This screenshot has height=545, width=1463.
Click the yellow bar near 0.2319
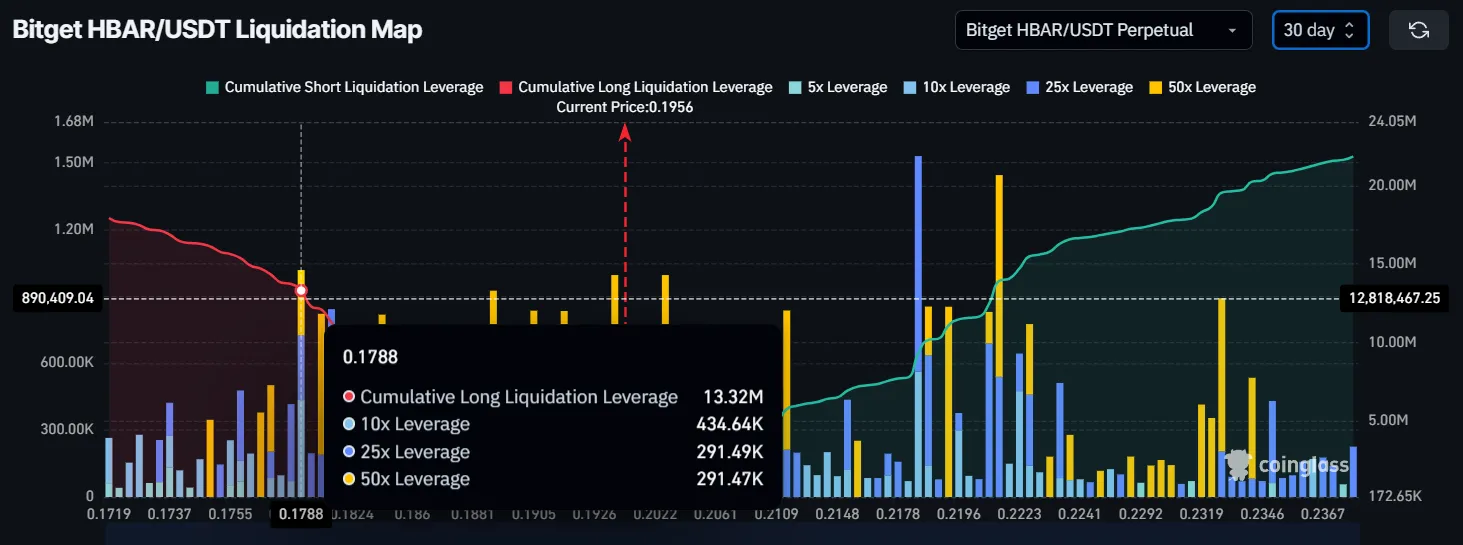click(x=1222, y=397)
